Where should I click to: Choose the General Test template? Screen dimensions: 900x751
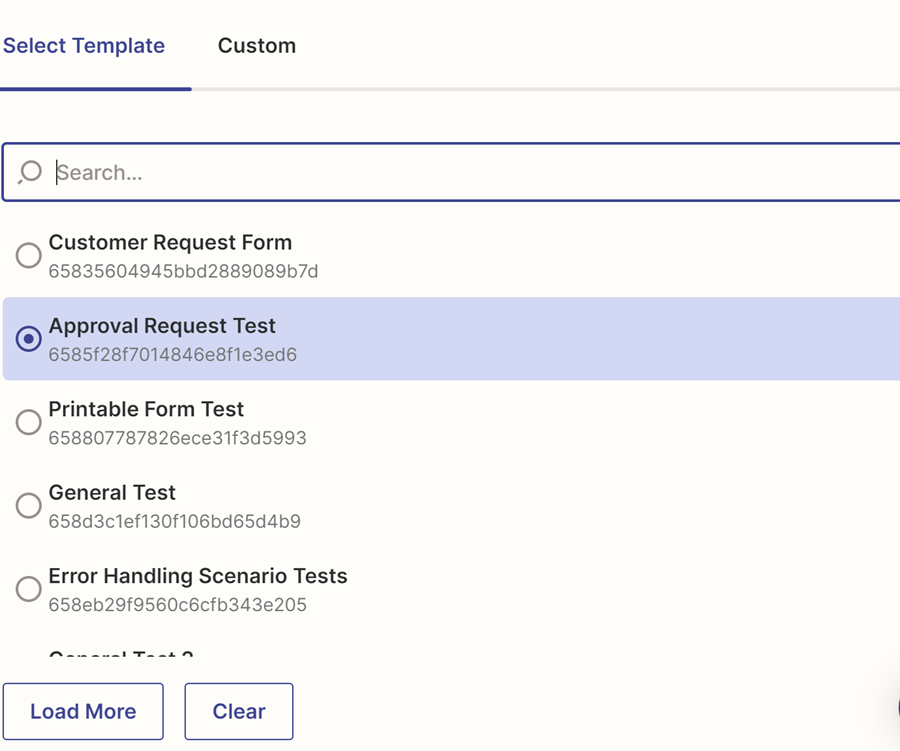pos(29,505)
